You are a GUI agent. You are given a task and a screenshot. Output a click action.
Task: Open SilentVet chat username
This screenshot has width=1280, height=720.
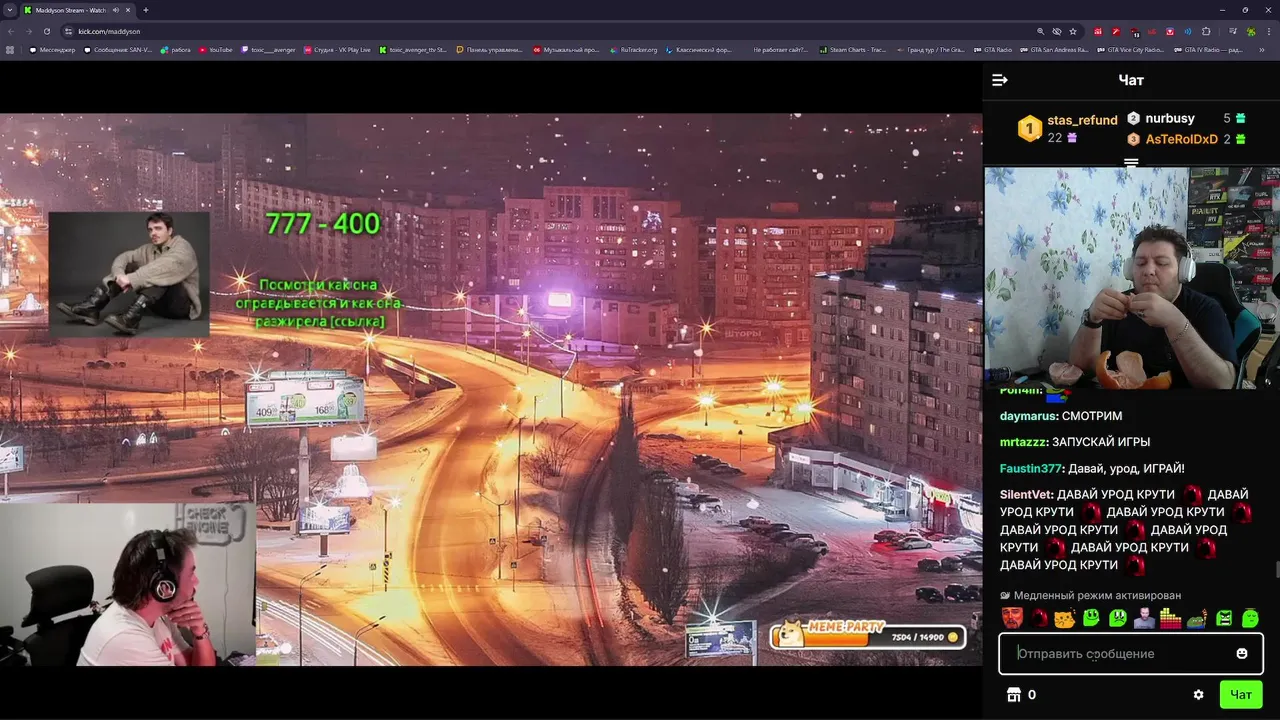tap(1026, 494)
